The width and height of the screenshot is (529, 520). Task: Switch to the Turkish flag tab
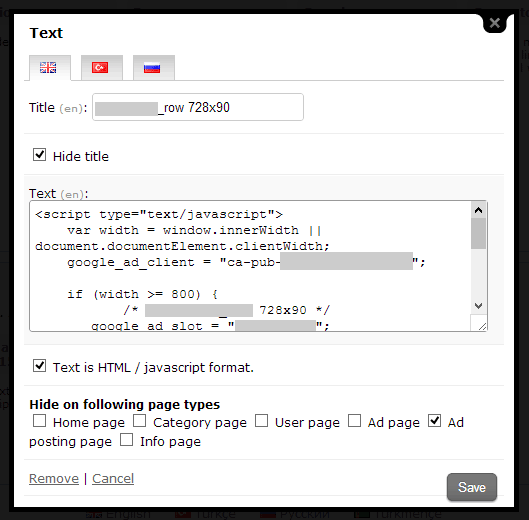click(102, 68)
